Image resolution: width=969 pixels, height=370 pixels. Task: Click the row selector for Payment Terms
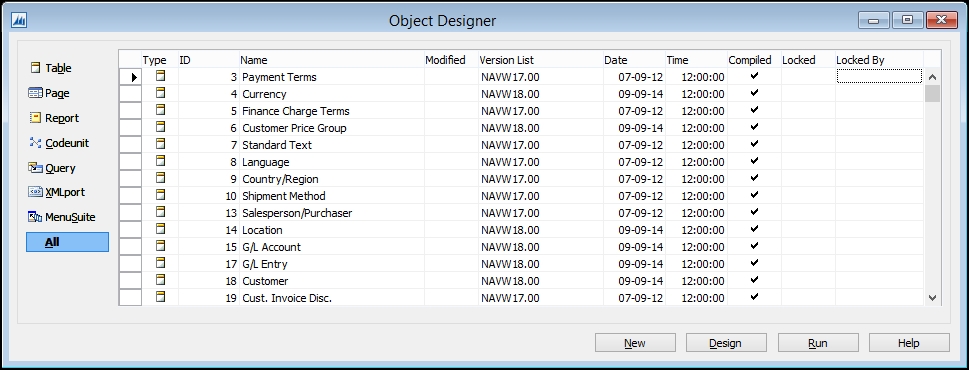click(x=130, y=77)
